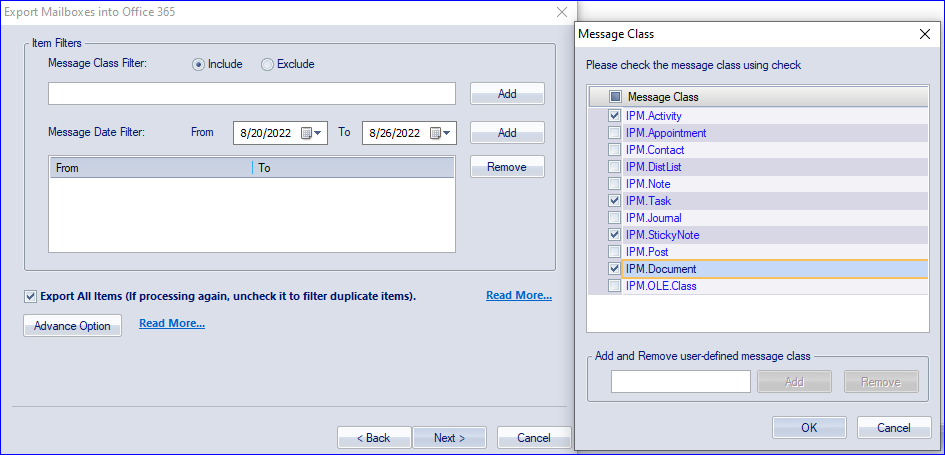The height and width of the screenshot is (455, 945).
Task: Click the Advance Option button
Action: (x=72, y=326)
